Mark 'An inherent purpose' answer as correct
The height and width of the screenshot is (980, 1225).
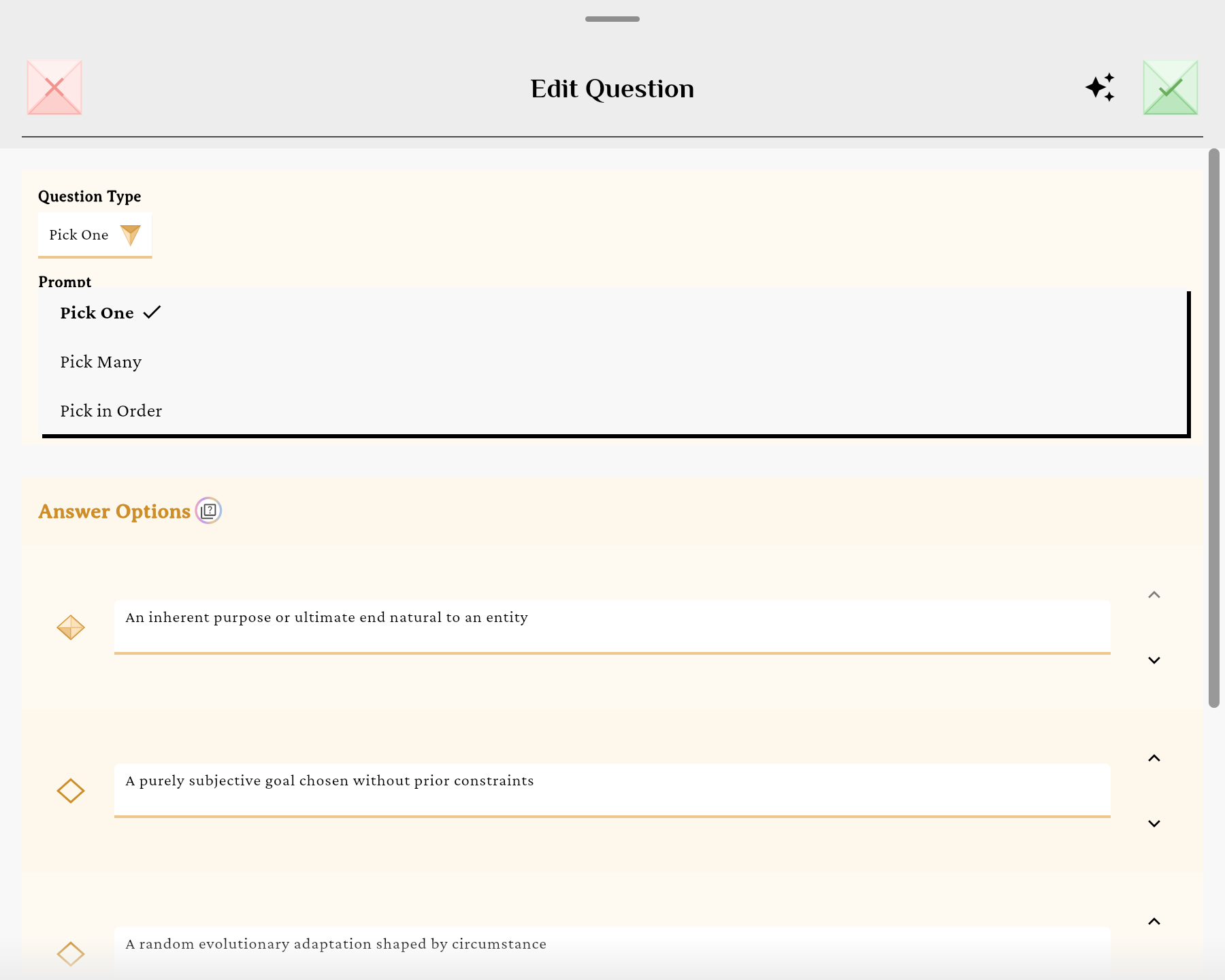click(x=71, y=627)
